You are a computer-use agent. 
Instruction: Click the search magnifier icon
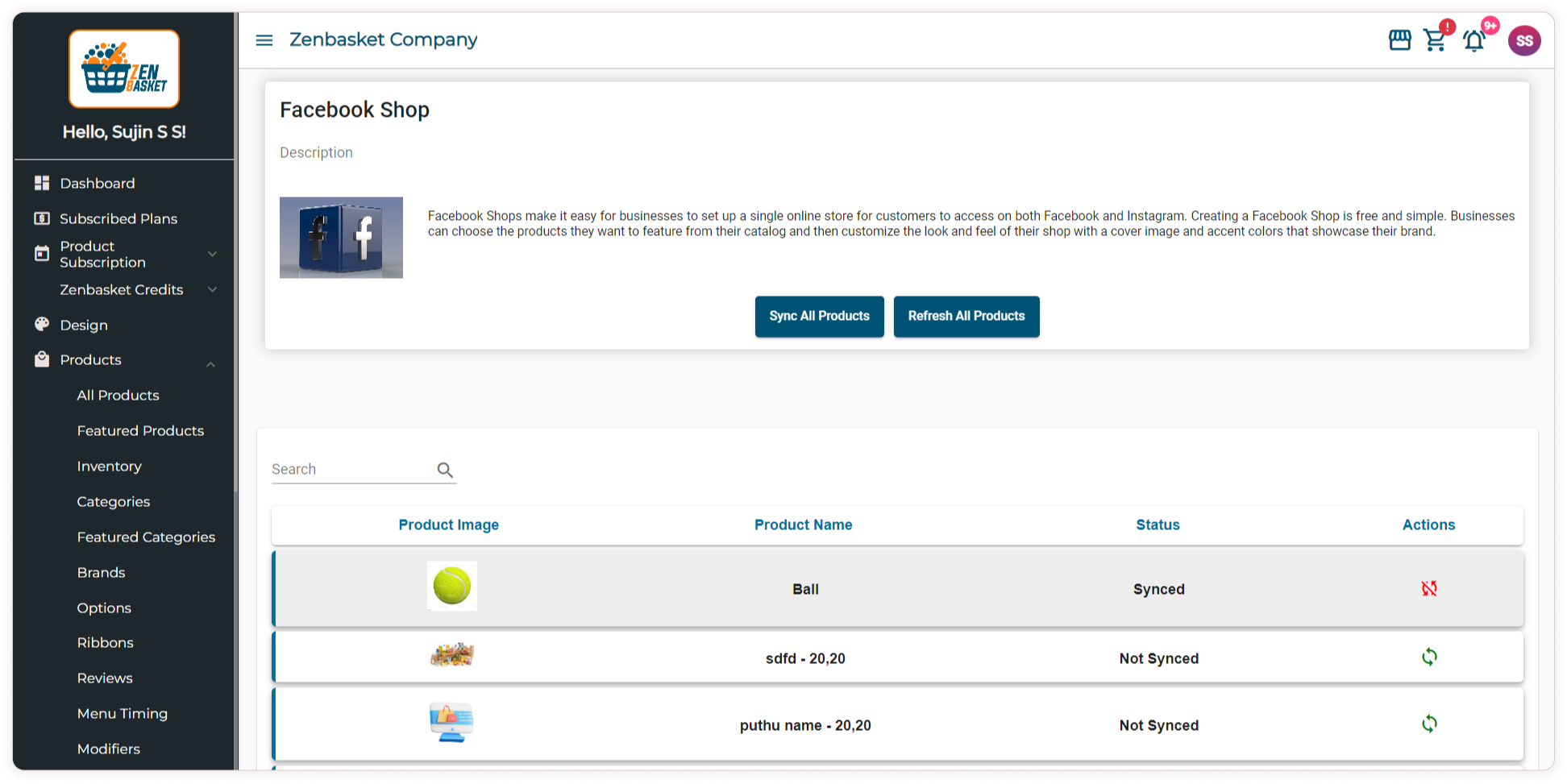coord(445,470)
